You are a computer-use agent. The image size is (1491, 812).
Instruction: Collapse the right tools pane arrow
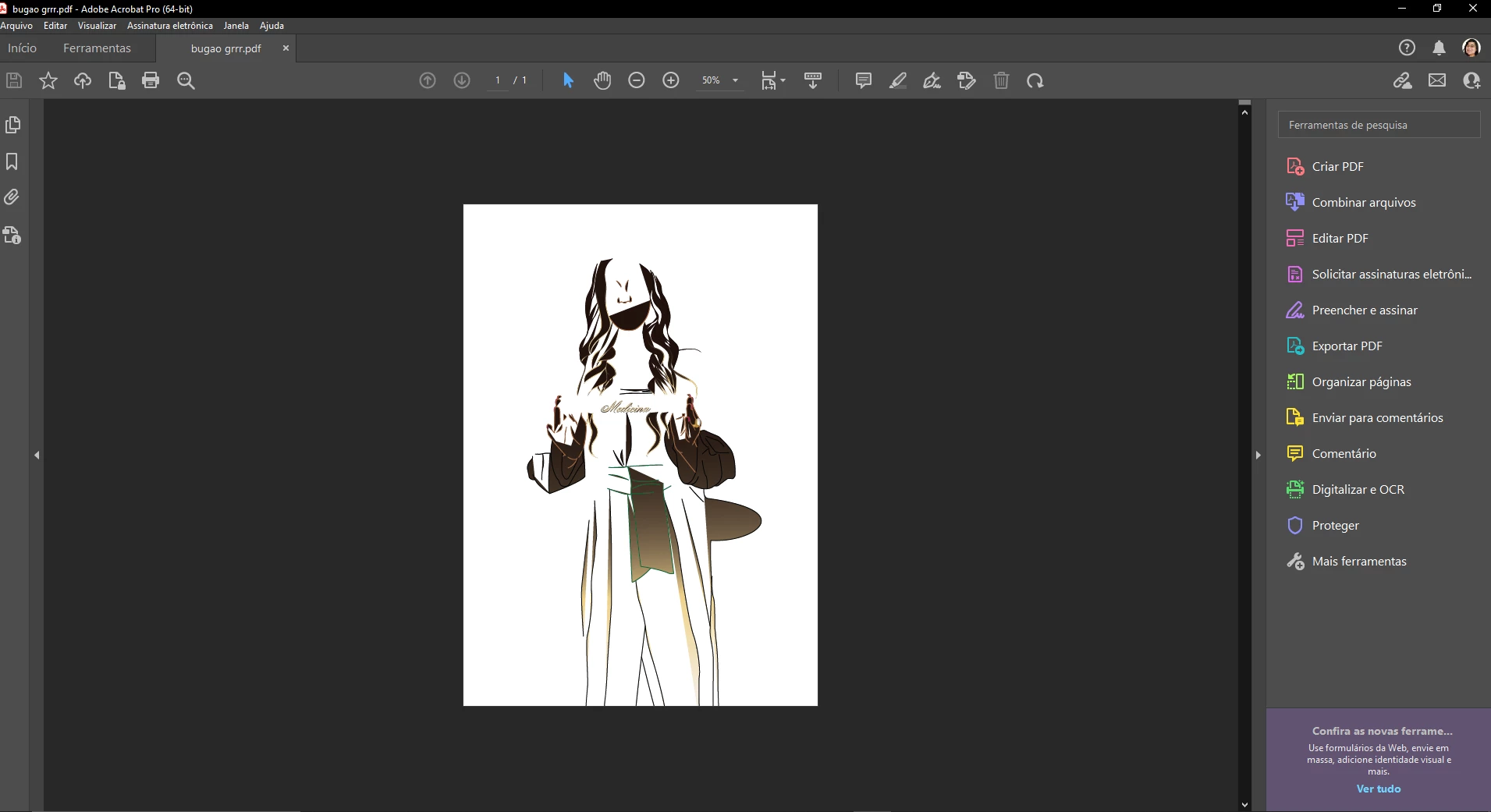(1258, 455)
